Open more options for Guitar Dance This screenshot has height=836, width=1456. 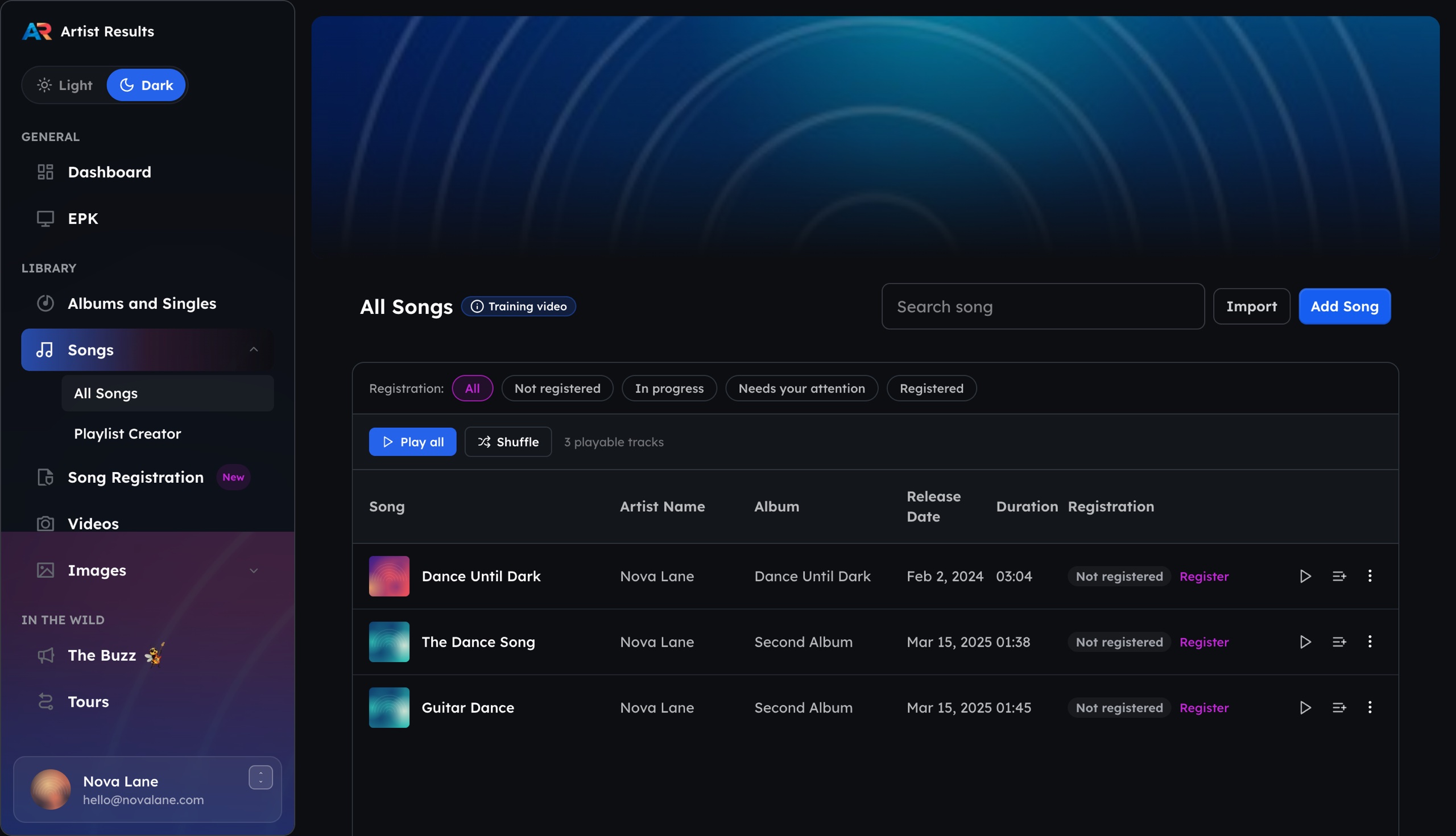tap(1370, 707)
